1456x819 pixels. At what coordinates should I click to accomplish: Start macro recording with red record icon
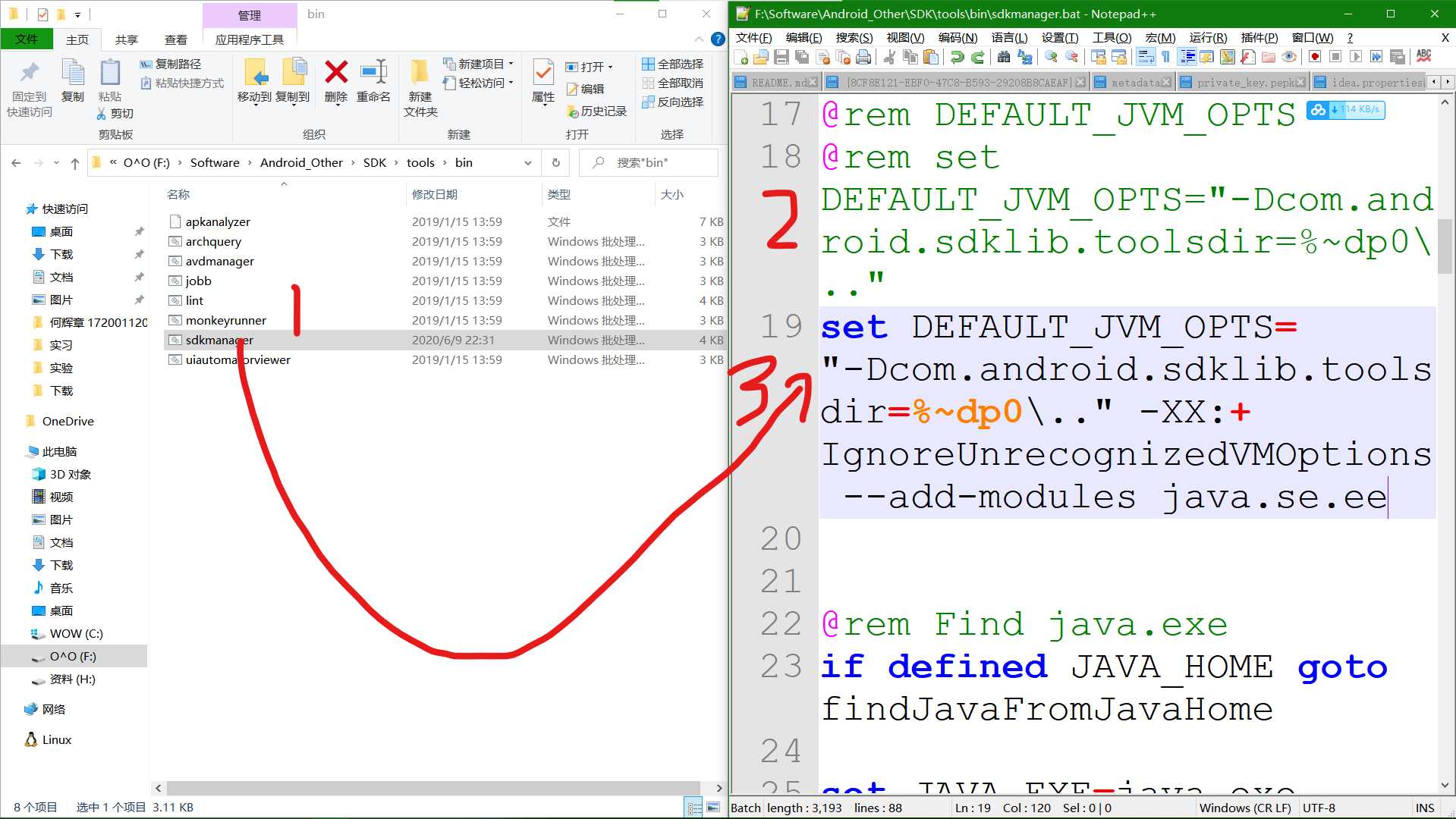[x=1315, y=57]
